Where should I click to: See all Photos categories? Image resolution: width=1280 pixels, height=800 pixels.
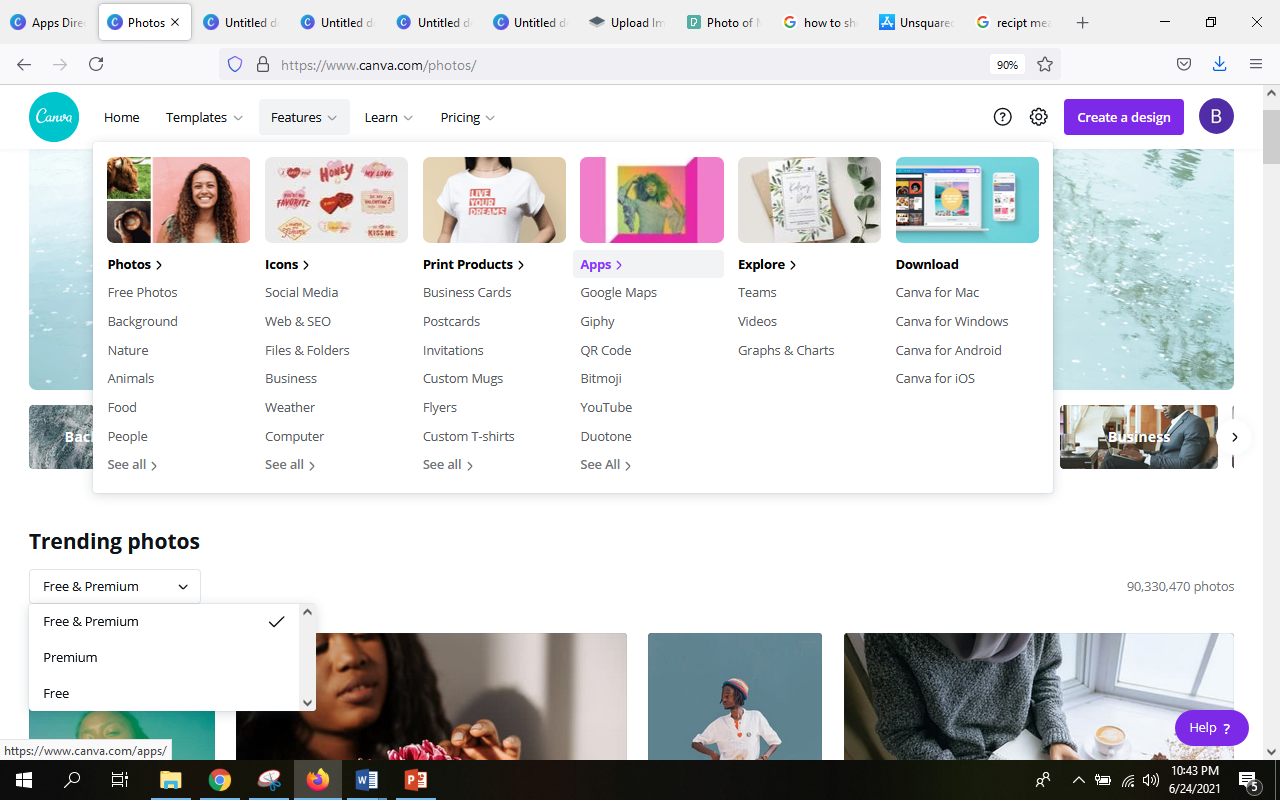tap(132, 465)
